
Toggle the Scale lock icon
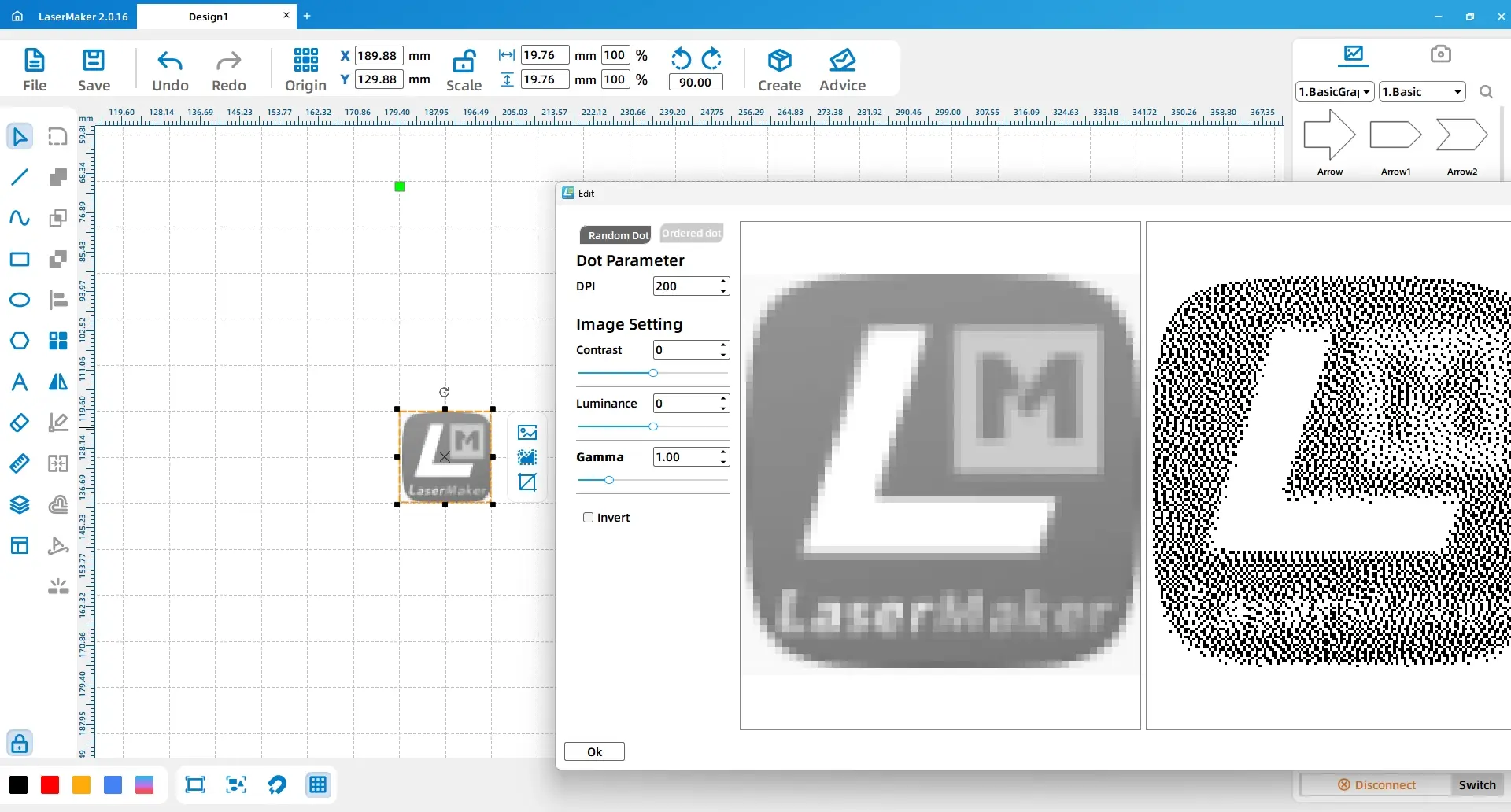[464, 70]
